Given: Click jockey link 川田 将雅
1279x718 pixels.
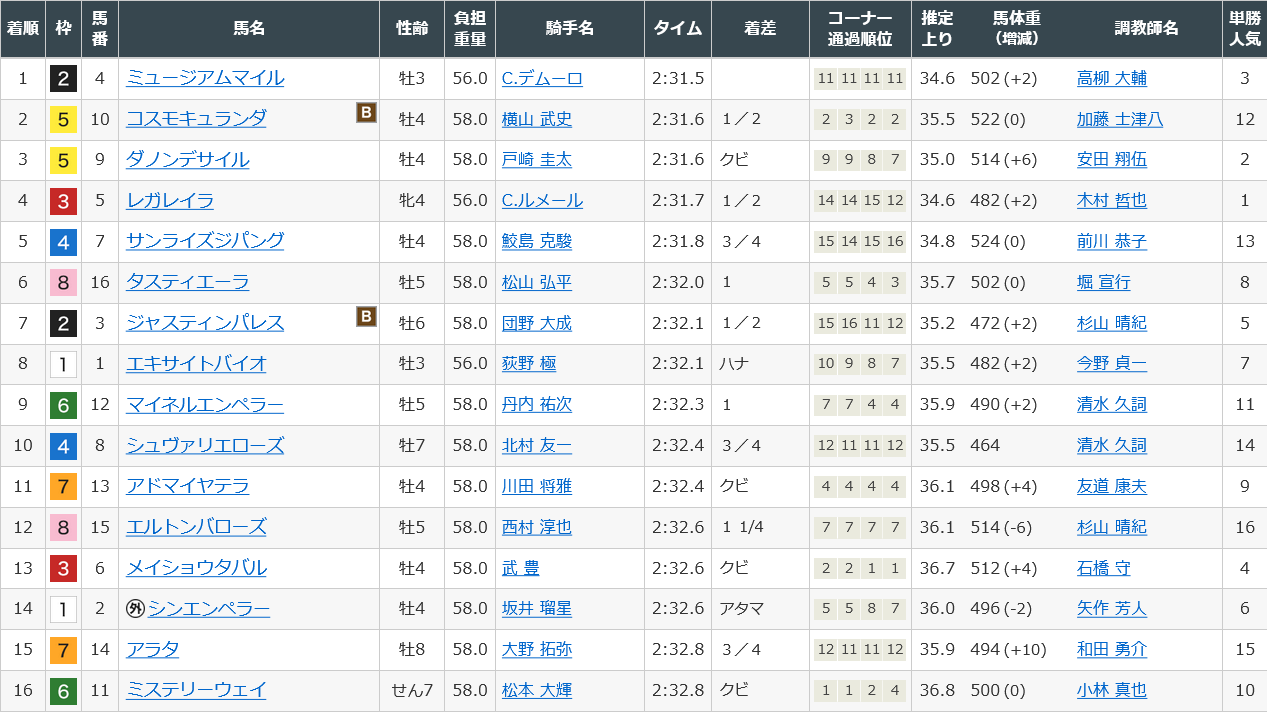Looking at the screenshot, I should point(536,487).
